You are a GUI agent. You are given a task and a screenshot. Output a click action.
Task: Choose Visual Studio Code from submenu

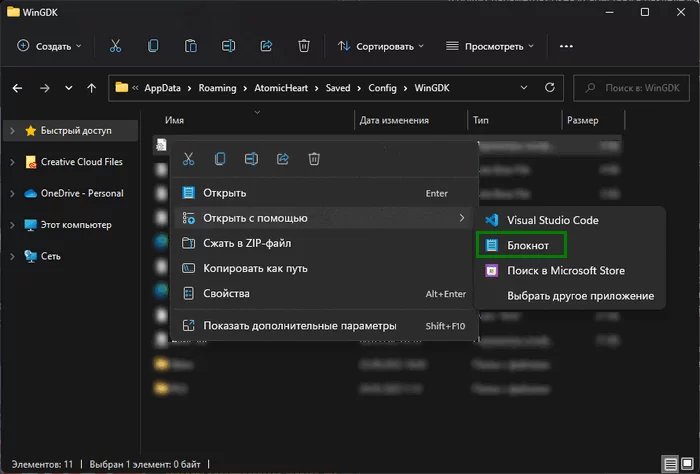[x=555, y=219]
